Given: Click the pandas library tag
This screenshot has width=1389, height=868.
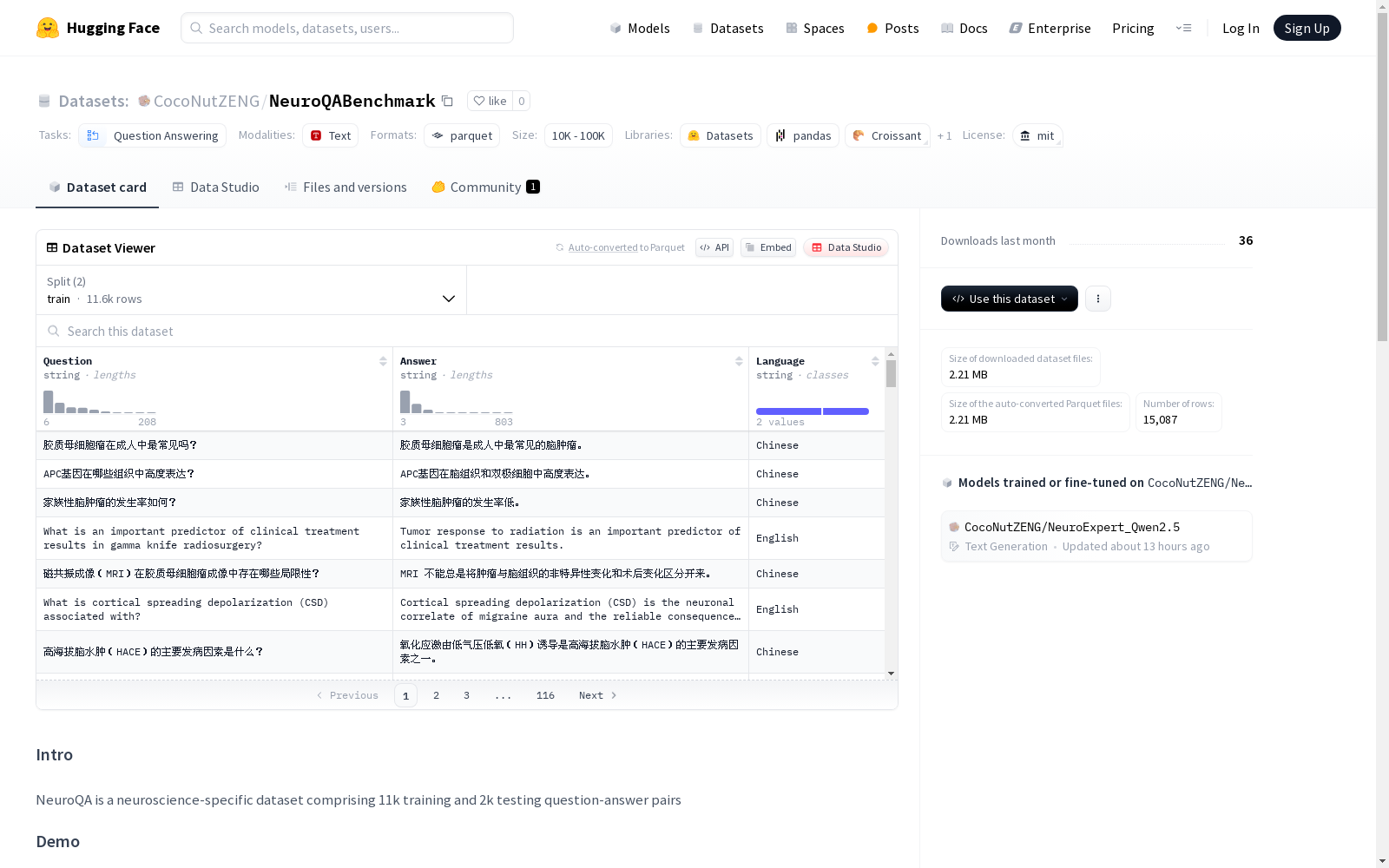Looking at the screenshot, I should [x=803, y=135].
